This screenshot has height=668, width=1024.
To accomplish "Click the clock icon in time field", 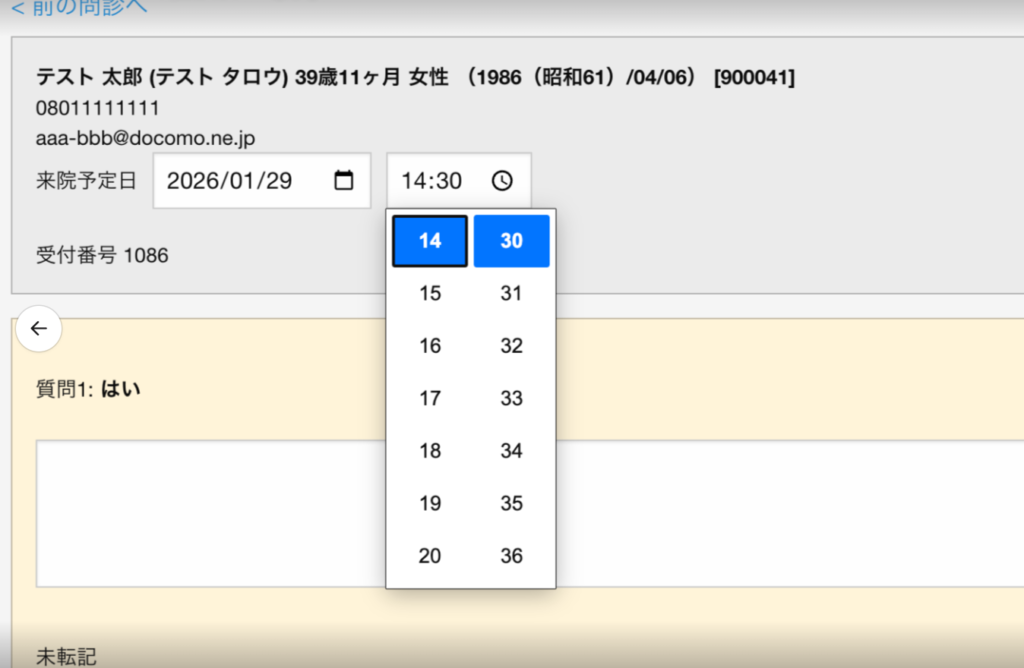I will [502, 181].
